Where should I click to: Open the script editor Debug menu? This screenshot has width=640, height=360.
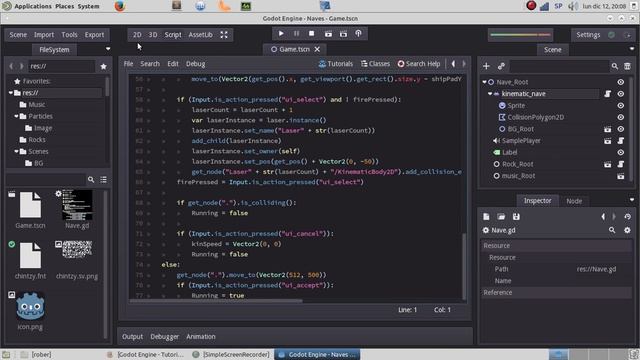pyautogui.click(x=196, y=64)
